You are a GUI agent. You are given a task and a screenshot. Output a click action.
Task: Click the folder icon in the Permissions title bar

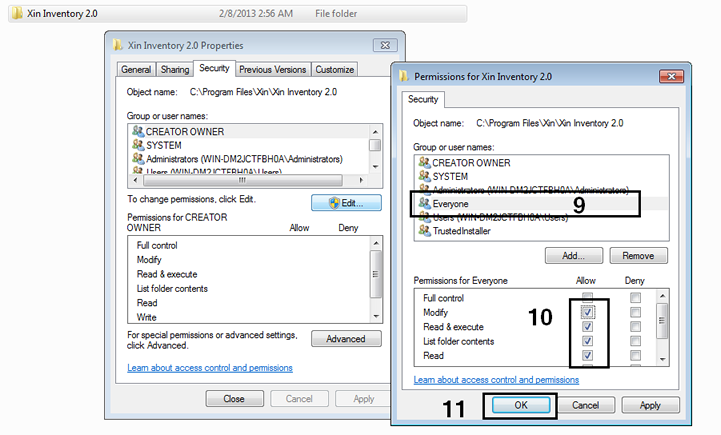tap(404, 76)
